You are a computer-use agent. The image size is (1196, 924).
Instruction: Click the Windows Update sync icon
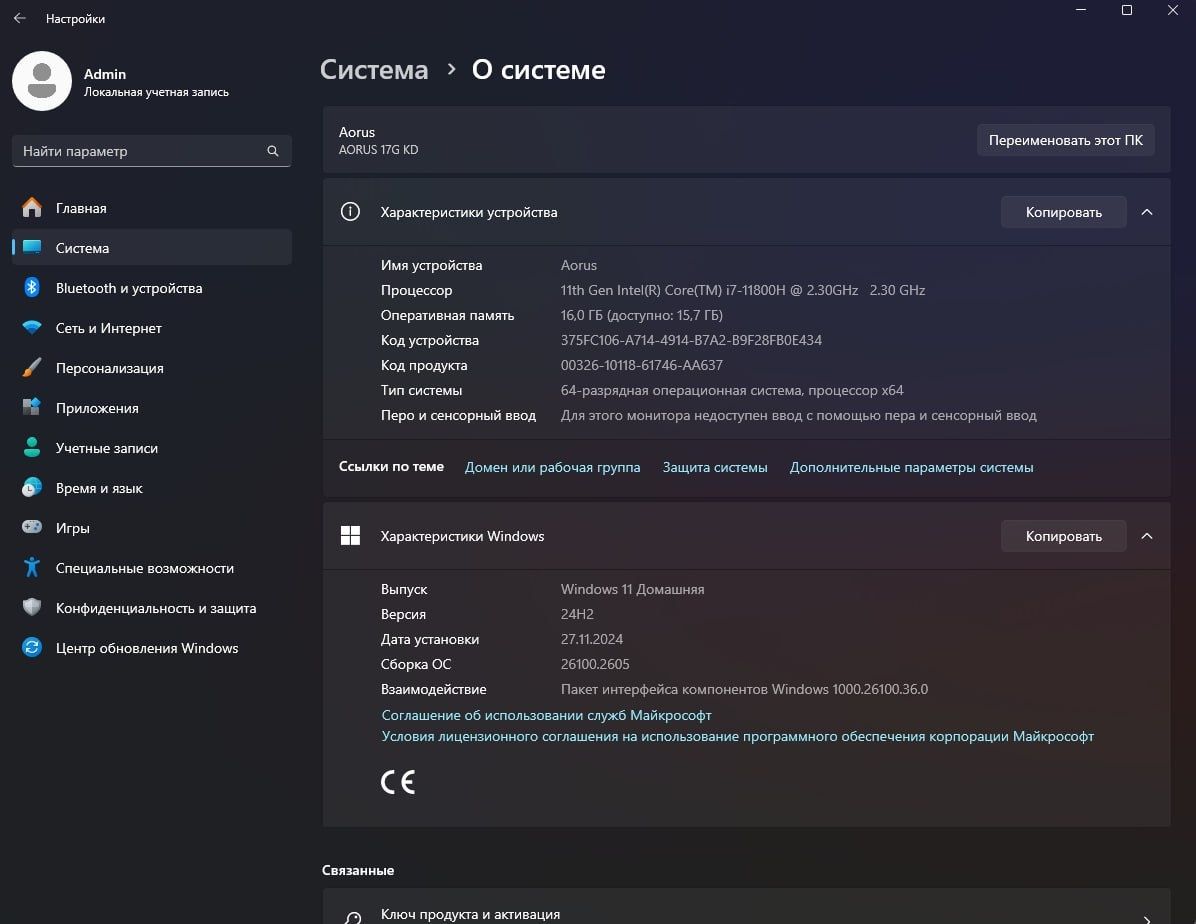pos(32,648)
